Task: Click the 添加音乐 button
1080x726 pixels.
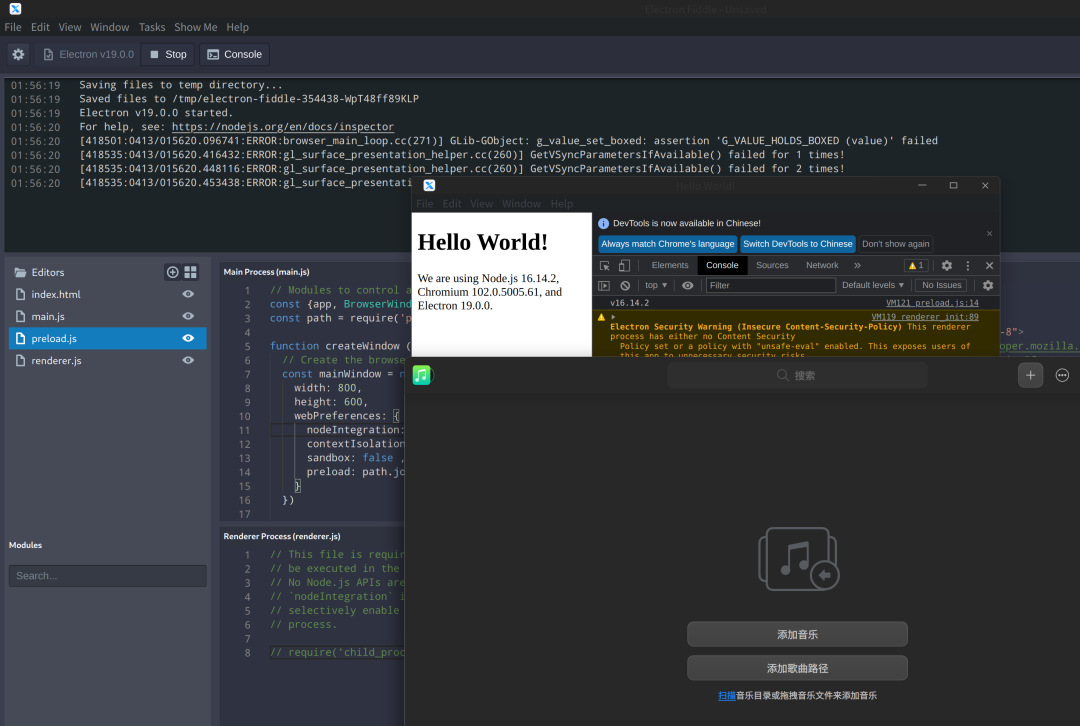Action: (x=797, y=634)
